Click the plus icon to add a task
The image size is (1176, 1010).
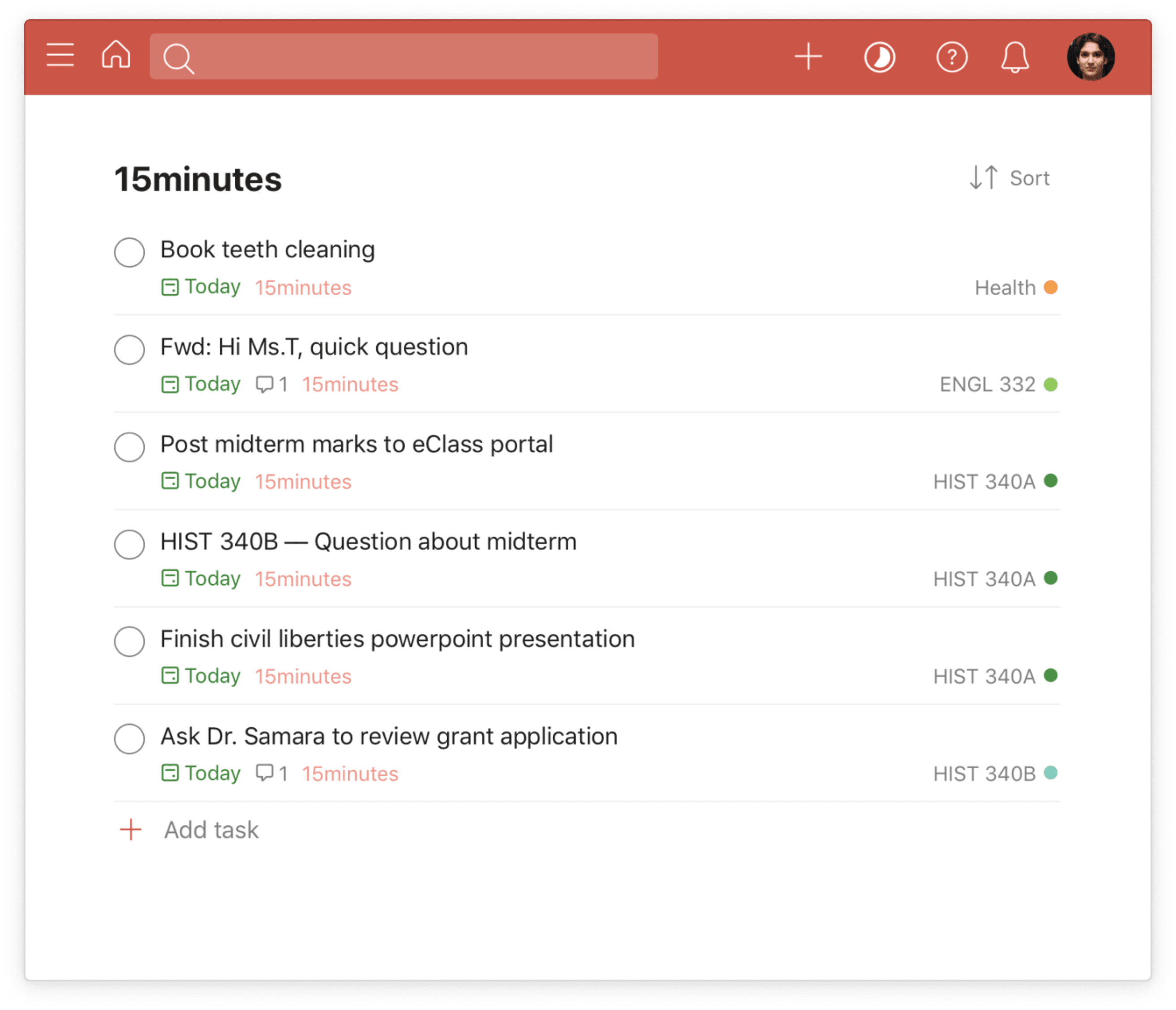[x=808, y=56]
